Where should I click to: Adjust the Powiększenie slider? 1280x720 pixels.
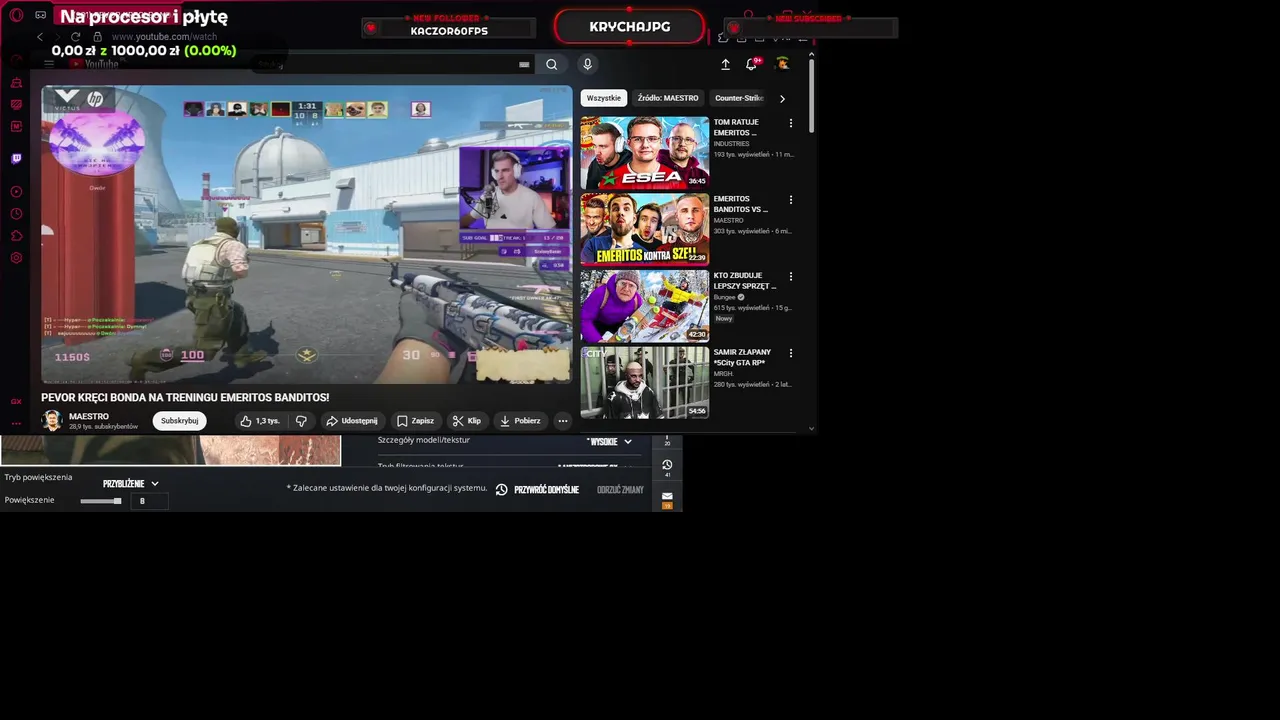pyautogui.click(x=101, y=501)
